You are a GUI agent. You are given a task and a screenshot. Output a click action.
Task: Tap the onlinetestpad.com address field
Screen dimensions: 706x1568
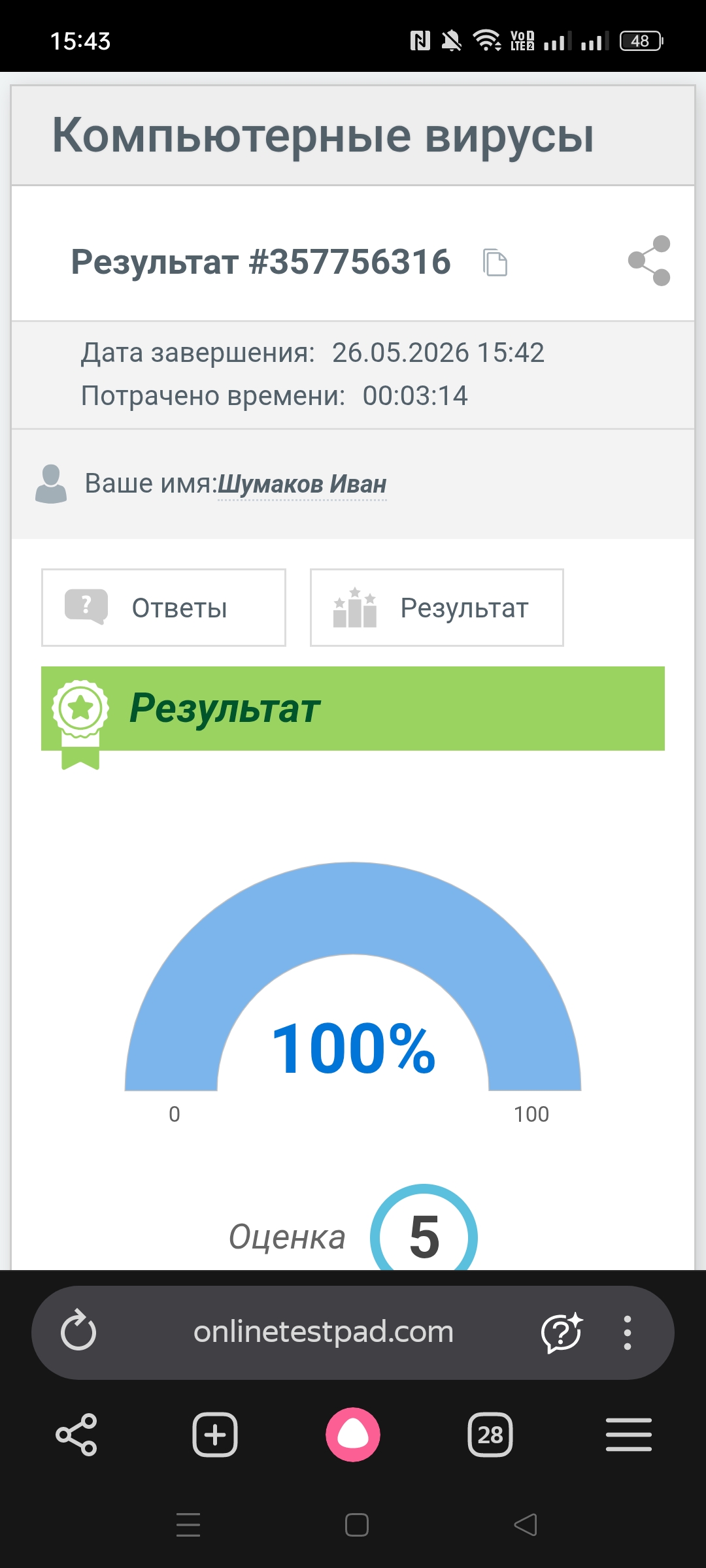pyautogui.click(x=324, y=1331)
